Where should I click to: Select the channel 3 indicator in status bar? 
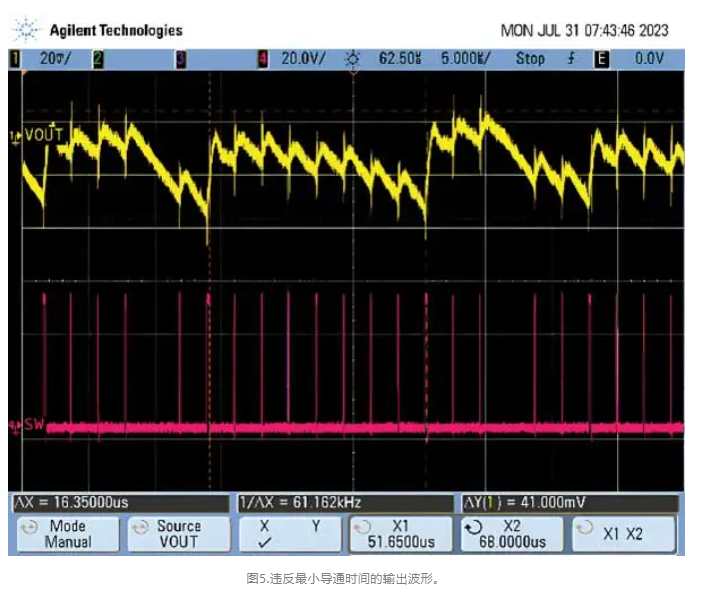(x=181, y=59)
